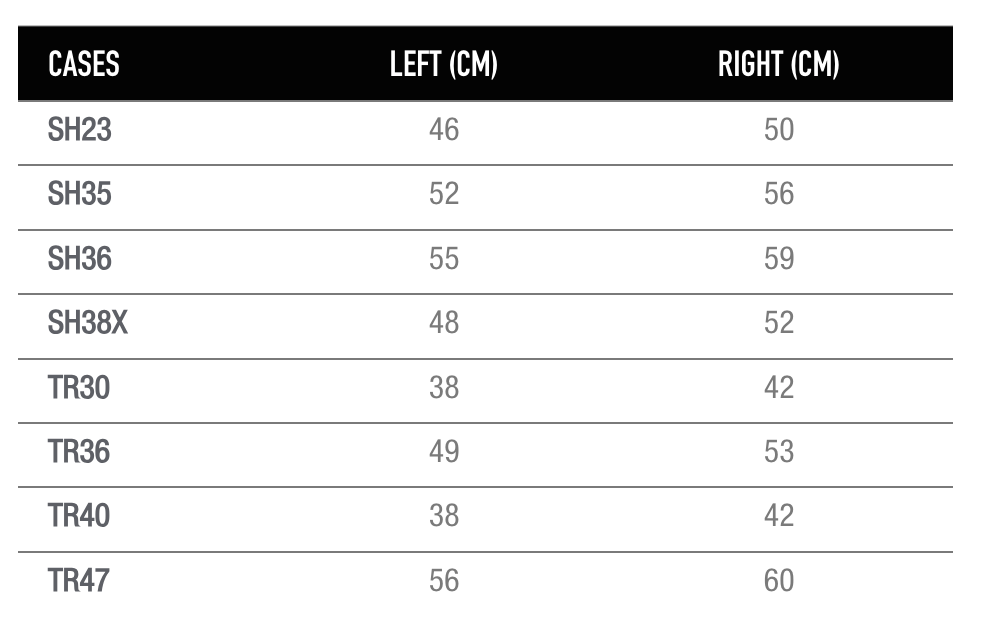
Task: Click the right value 42 for TR40
Action: (x=779, y=516)
